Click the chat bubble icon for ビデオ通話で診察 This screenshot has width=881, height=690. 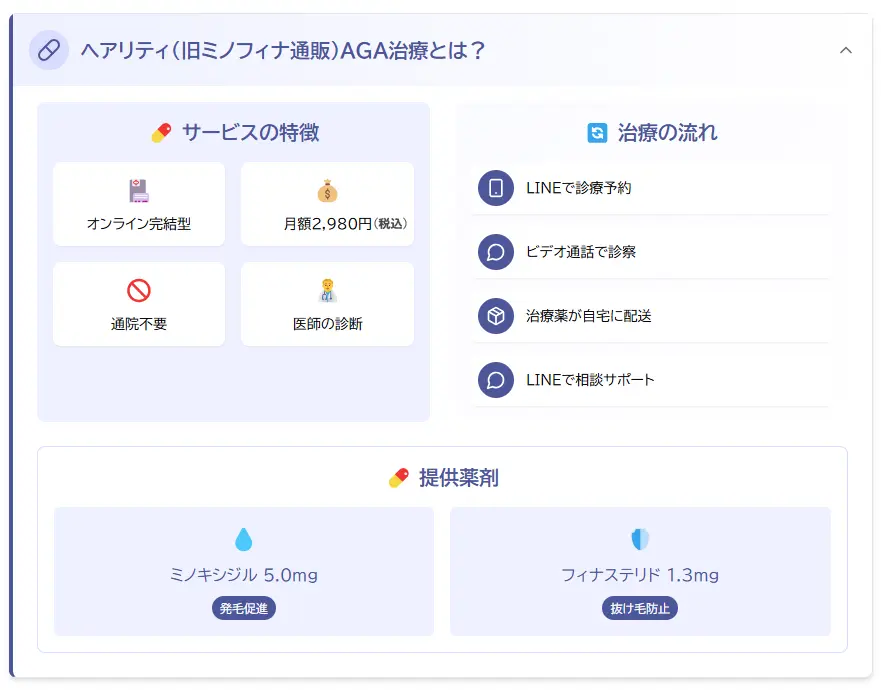(x=496, y=252)
